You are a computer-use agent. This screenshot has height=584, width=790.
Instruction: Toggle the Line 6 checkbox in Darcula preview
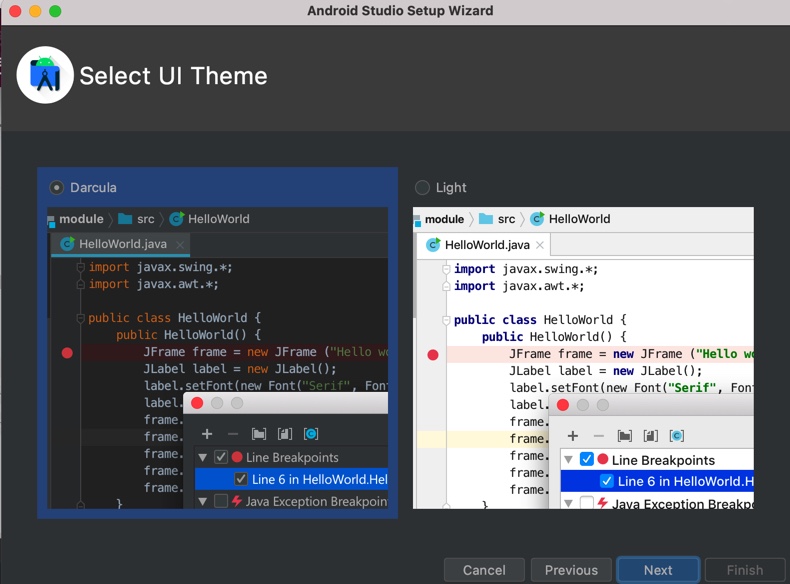[241, 479]
